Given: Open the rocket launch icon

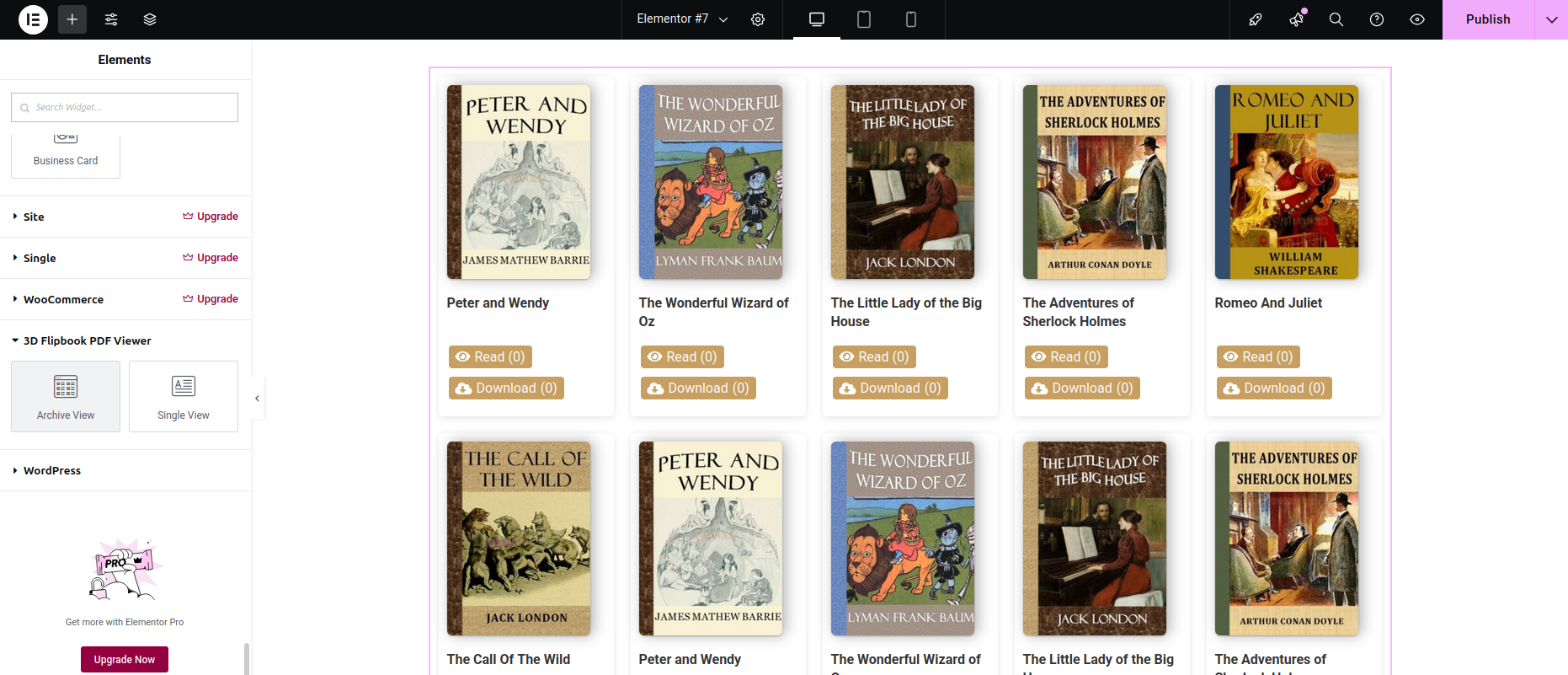Looking at the screenshot, I should point(1256,19).
